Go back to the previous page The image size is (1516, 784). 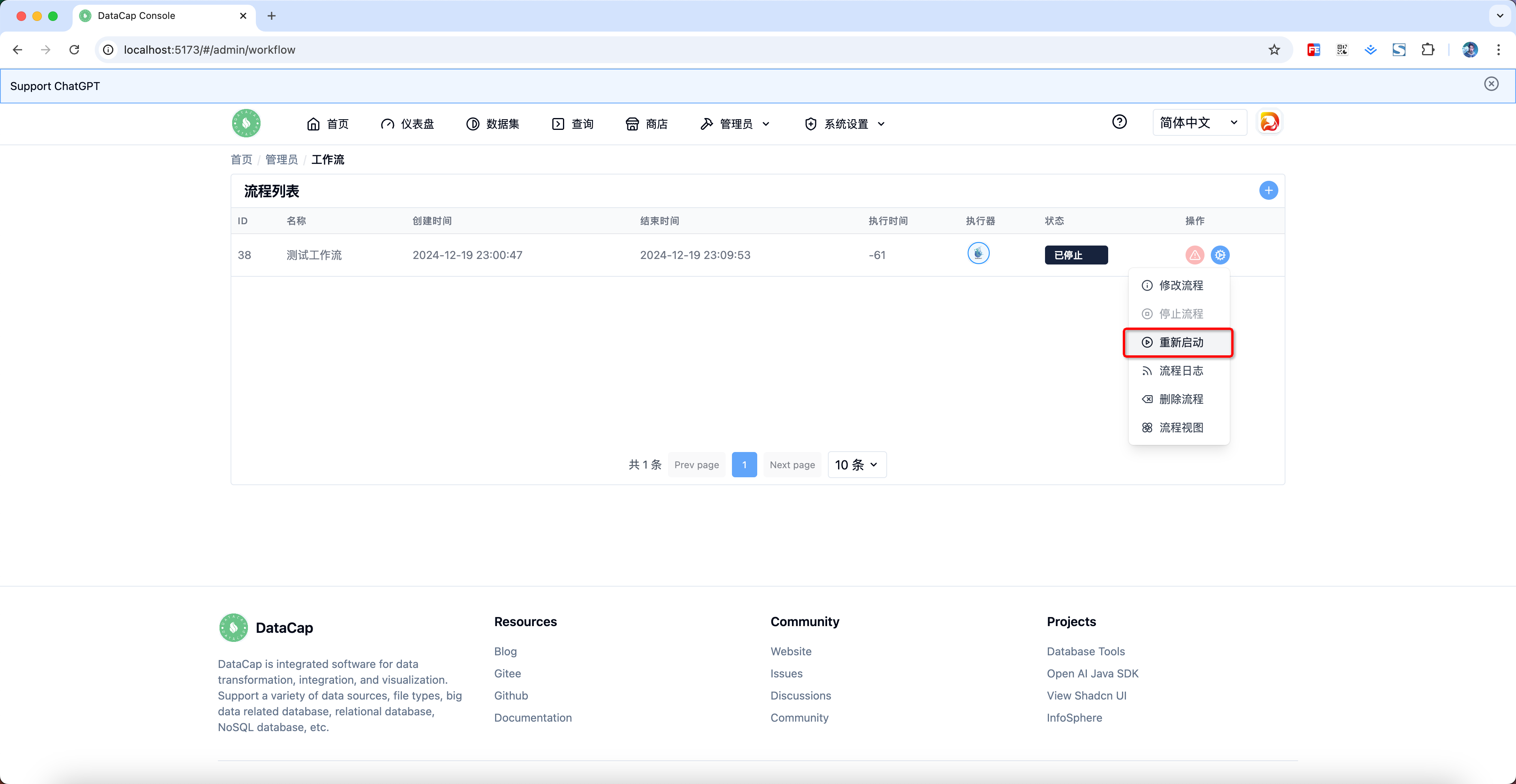coord(18,50)
